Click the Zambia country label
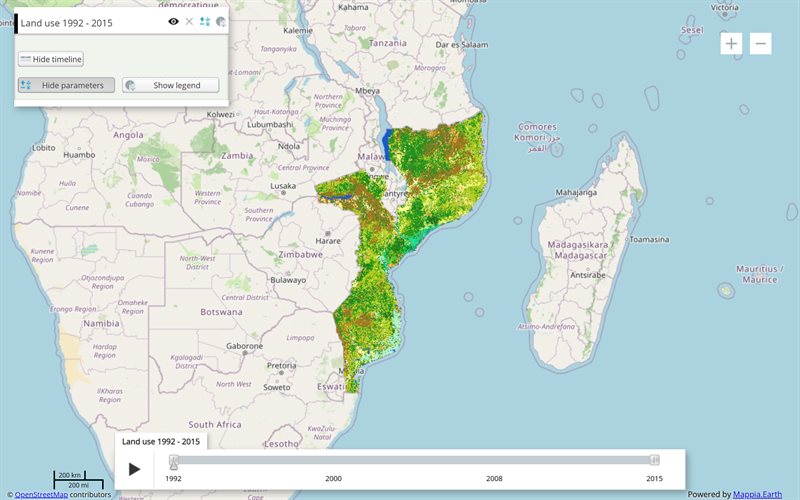 (x=237, y=155)
